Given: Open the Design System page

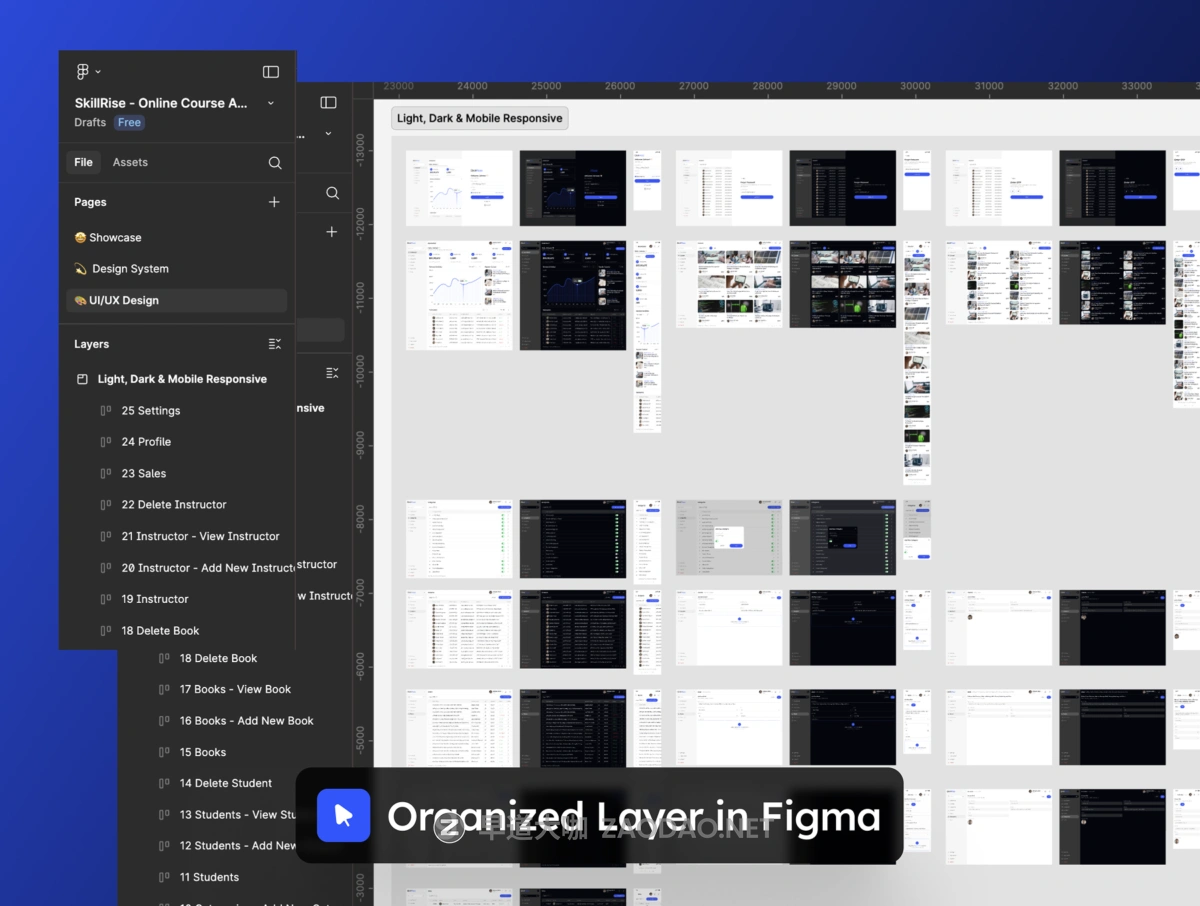Looking at the screenshot, I should (x=129, y=269).
